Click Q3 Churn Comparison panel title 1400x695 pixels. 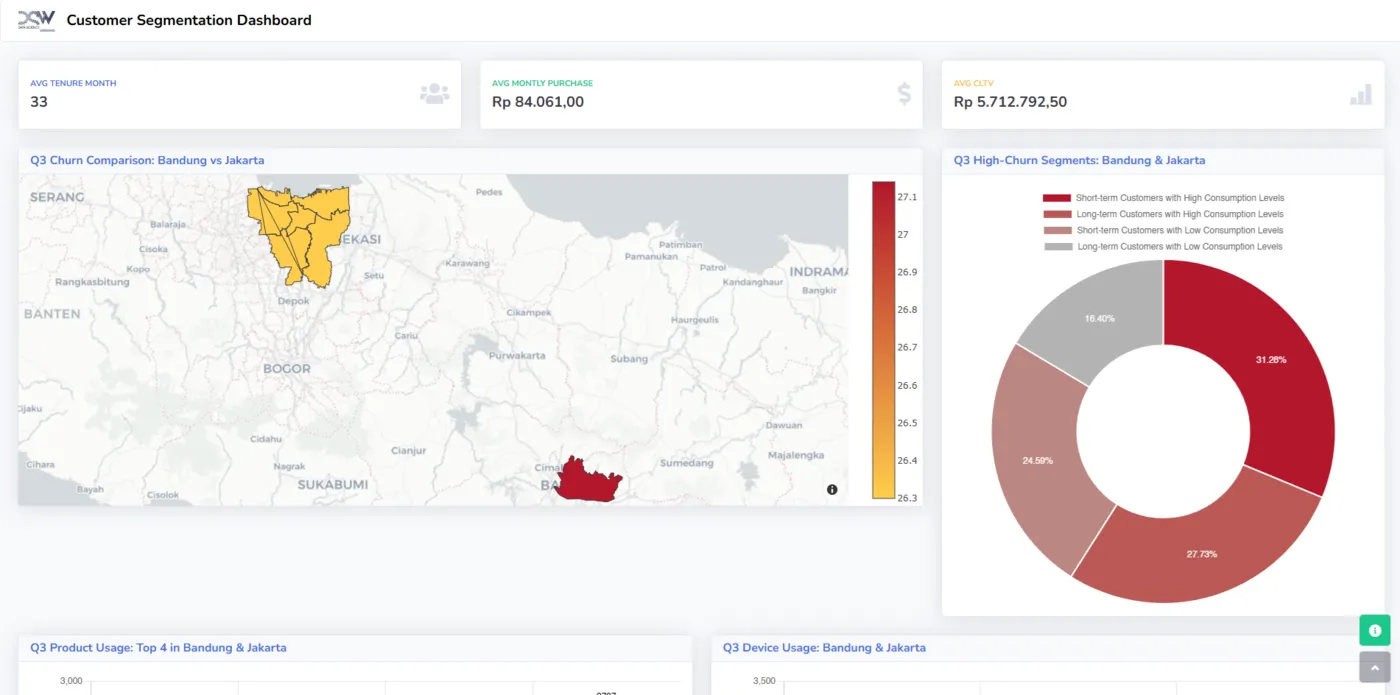147,160
